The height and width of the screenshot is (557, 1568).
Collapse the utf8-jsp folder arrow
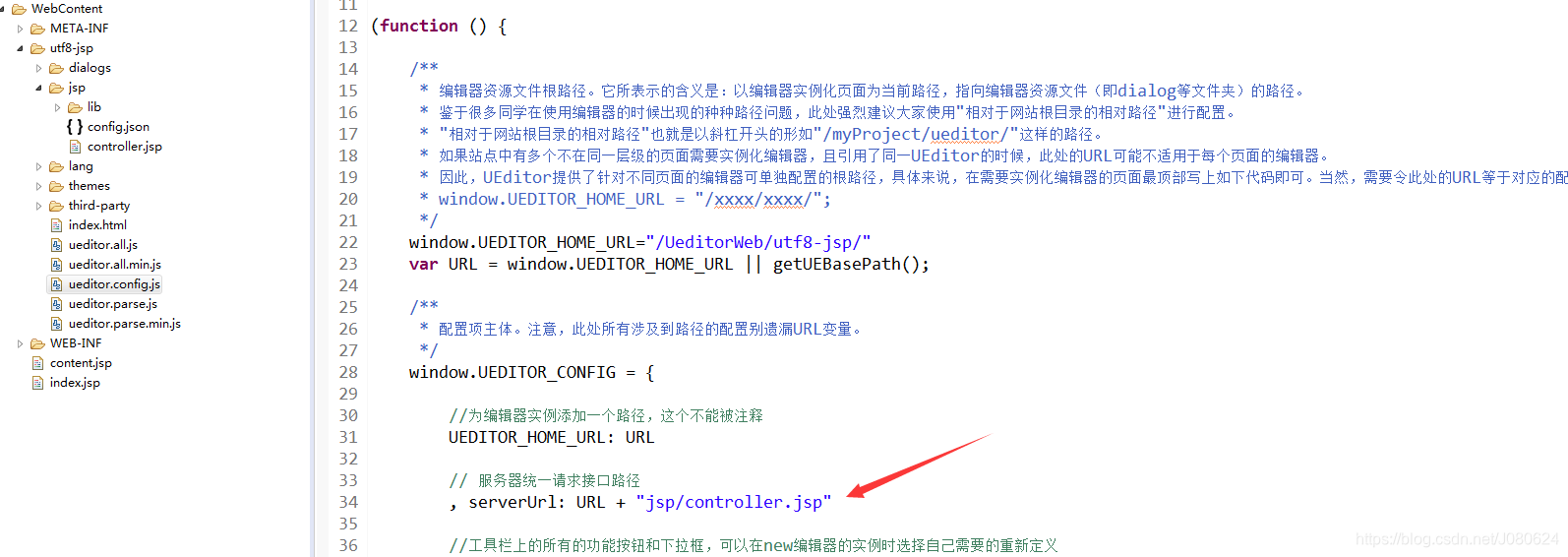[20, 48]
